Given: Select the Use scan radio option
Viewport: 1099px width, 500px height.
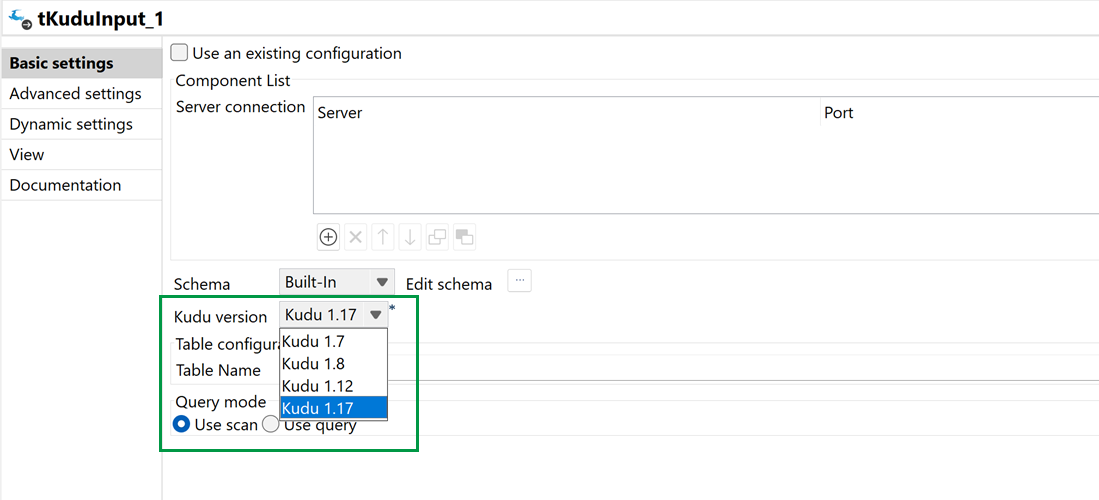Looking at the screenshot, I should pos(182,424).
